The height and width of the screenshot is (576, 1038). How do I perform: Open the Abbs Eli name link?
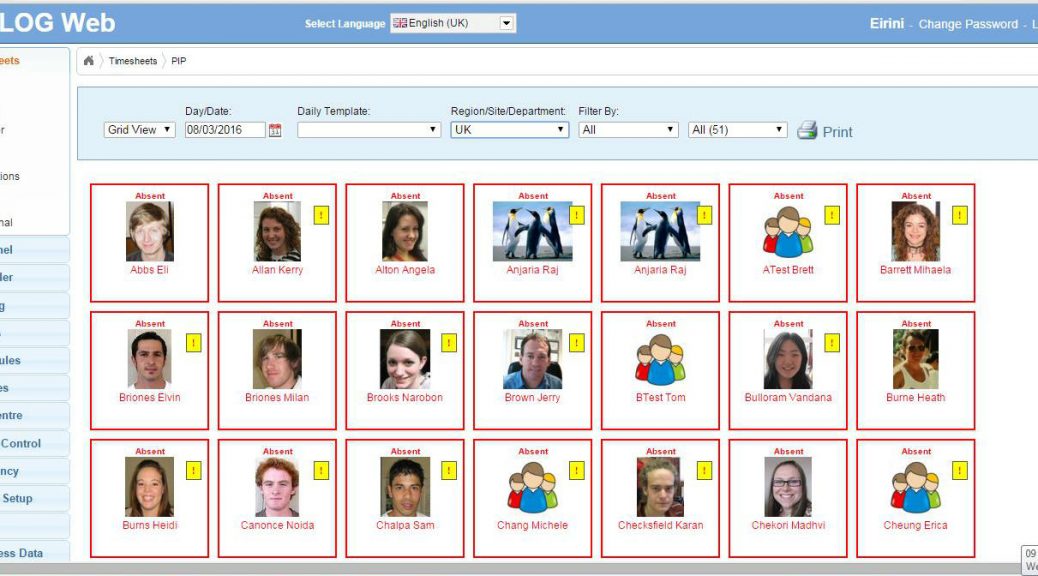[x=149, y=270]
